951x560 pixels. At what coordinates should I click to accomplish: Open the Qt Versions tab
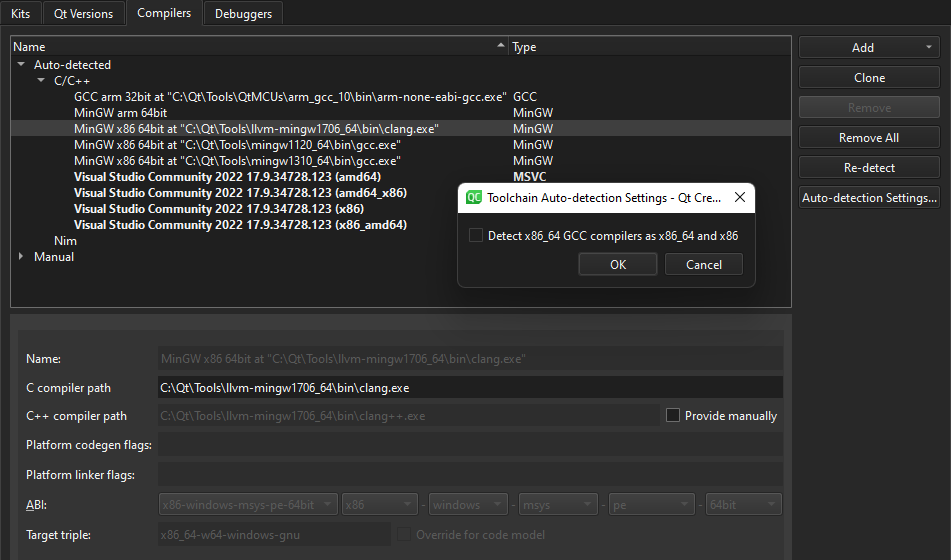pyautogui.click(x=84, y=13)
